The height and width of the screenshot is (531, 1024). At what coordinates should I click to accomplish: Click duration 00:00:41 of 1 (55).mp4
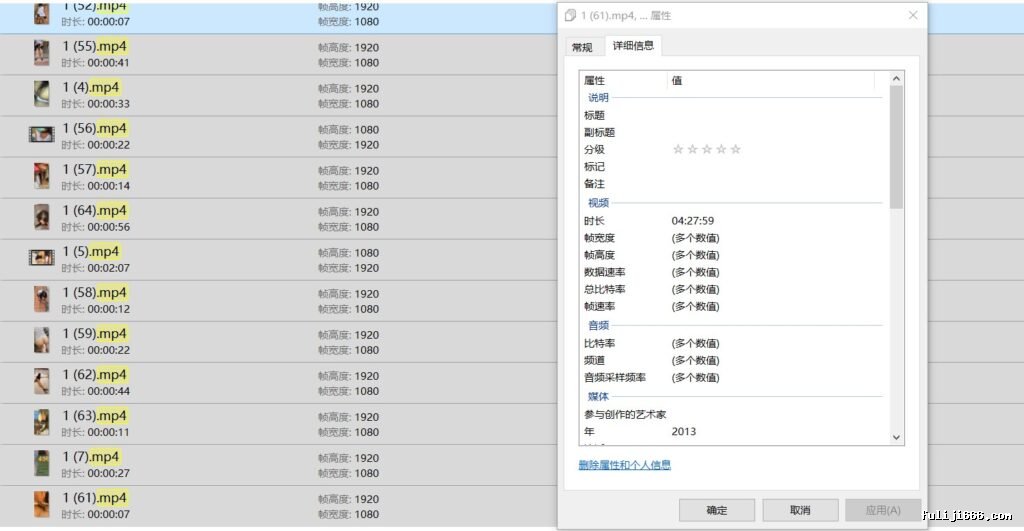click(x=108, y=63)
